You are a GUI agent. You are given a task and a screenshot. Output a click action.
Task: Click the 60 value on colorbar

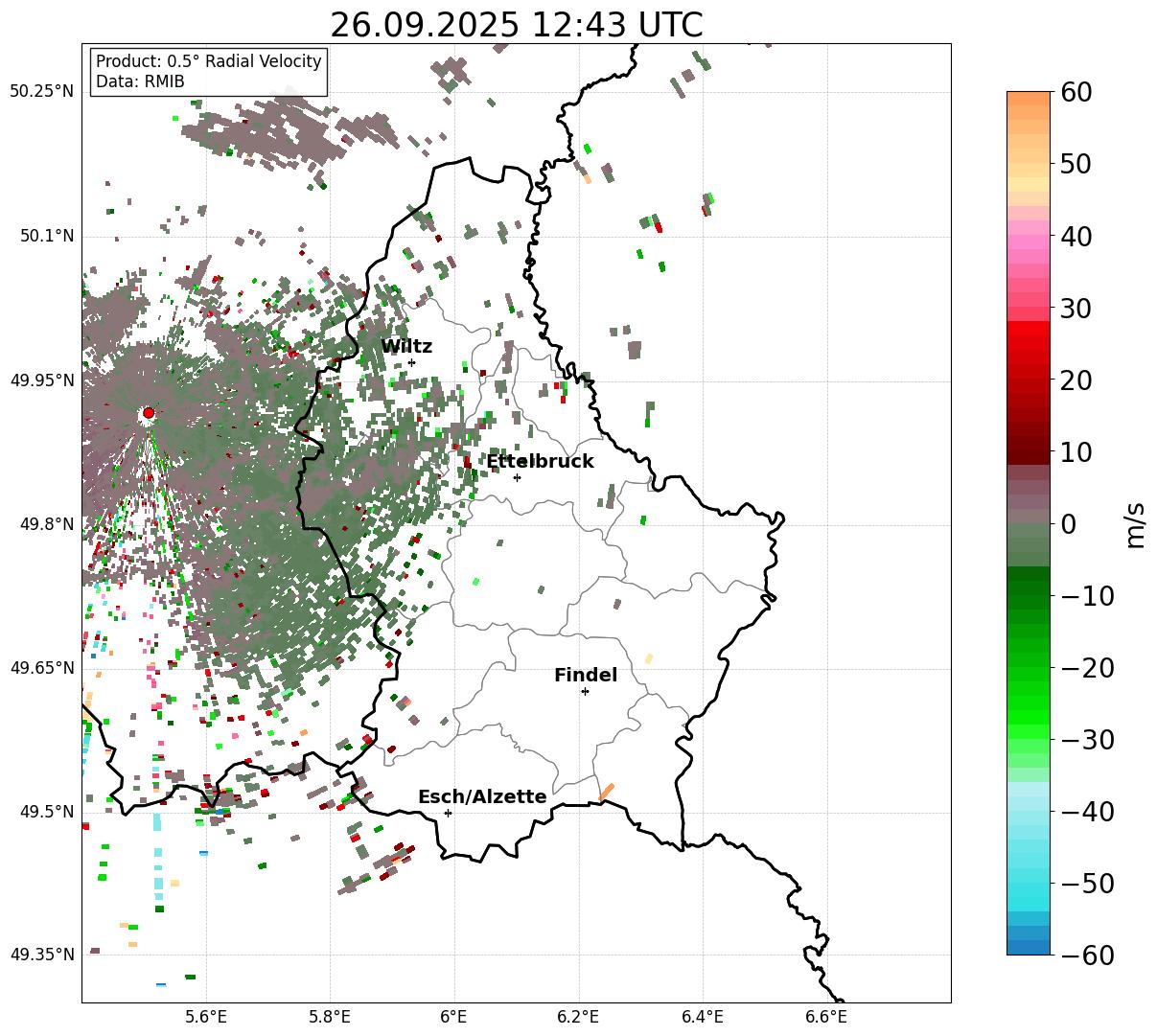pyautogui.click(x=1076, y=93)
